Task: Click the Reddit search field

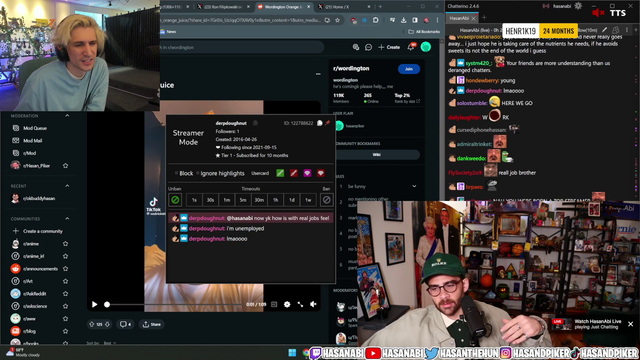Action: [x=242, y=47]
